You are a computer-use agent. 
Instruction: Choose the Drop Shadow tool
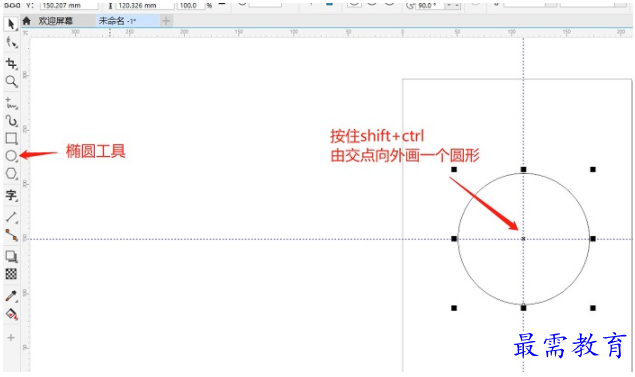pos(11,256)
